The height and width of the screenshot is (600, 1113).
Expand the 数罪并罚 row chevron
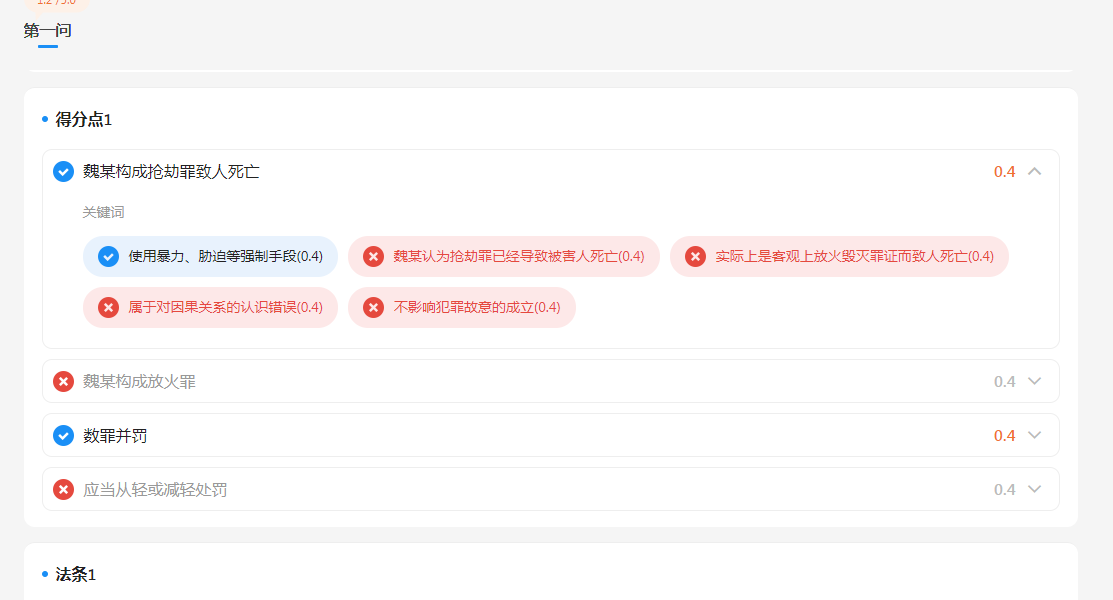1035,435
